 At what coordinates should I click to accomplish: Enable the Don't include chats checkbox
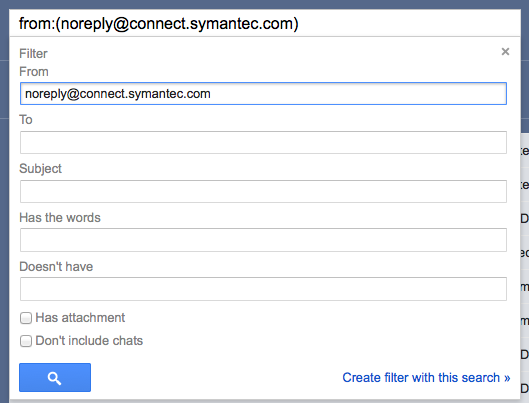point(26,341)
